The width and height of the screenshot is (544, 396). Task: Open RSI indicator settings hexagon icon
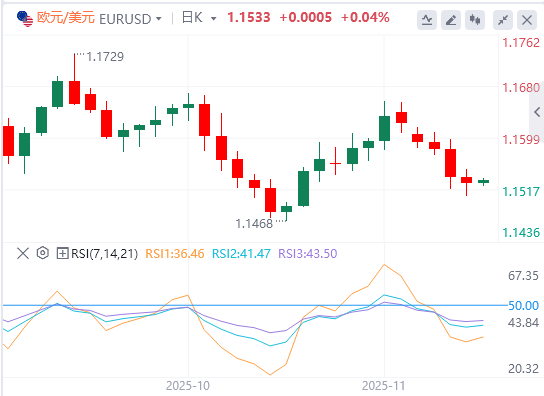(x=43, y=253)
